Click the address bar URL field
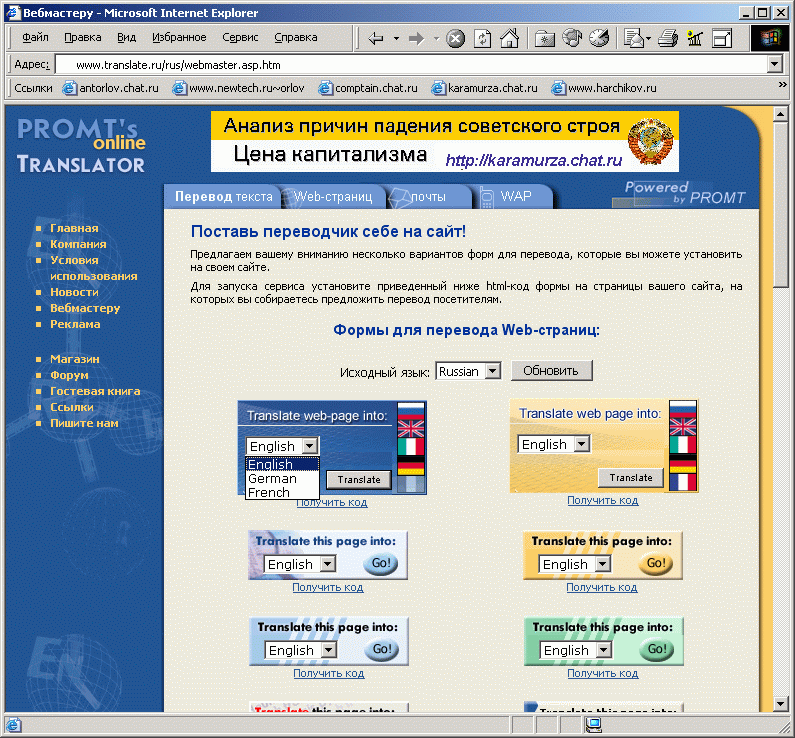795x738 pixels. 412,65
